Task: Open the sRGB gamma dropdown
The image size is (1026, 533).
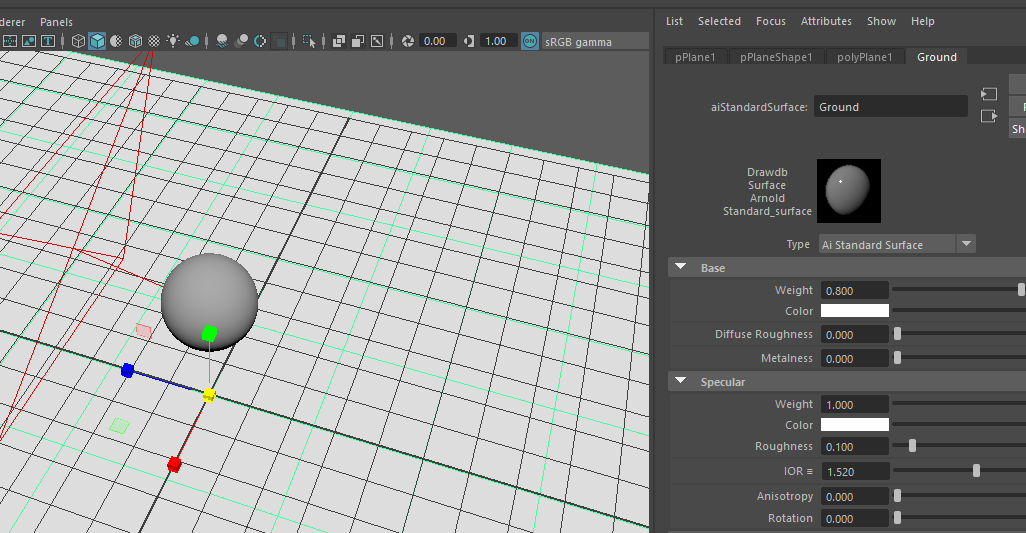Action: click(595, 42)
